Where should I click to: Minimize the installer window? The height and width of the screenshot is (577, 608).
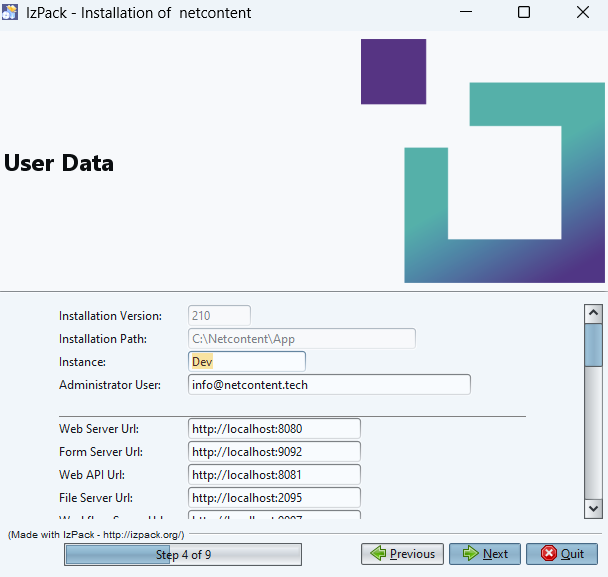click(x=466, y=12)
